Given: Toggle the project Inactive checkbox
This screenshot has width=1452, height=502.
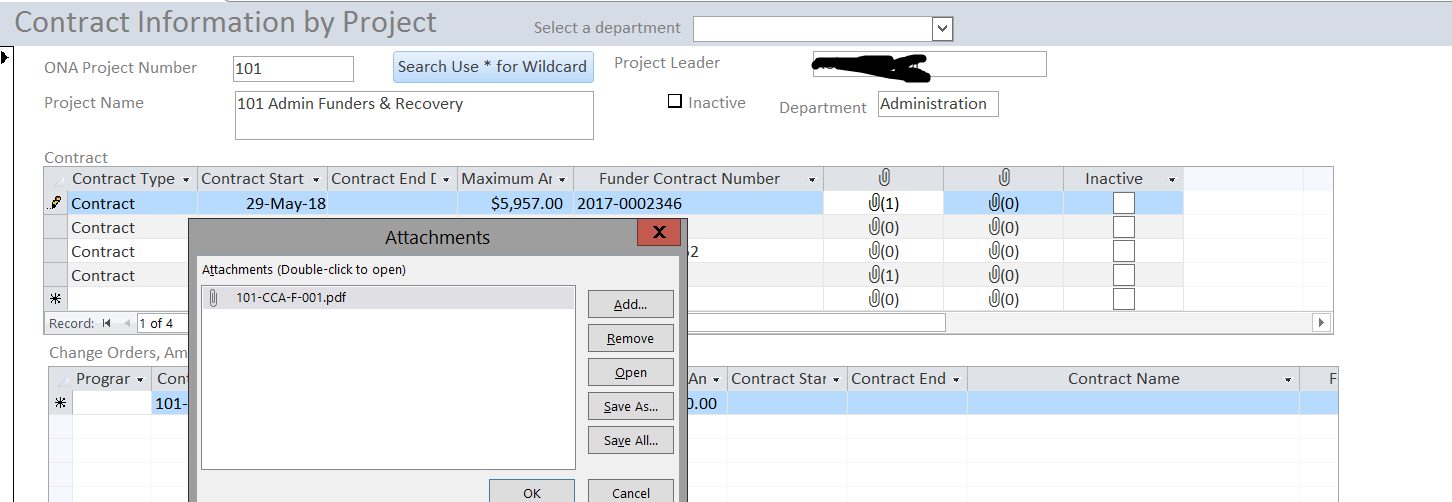Looking at the screenshot, I should [x=675, y=101].
